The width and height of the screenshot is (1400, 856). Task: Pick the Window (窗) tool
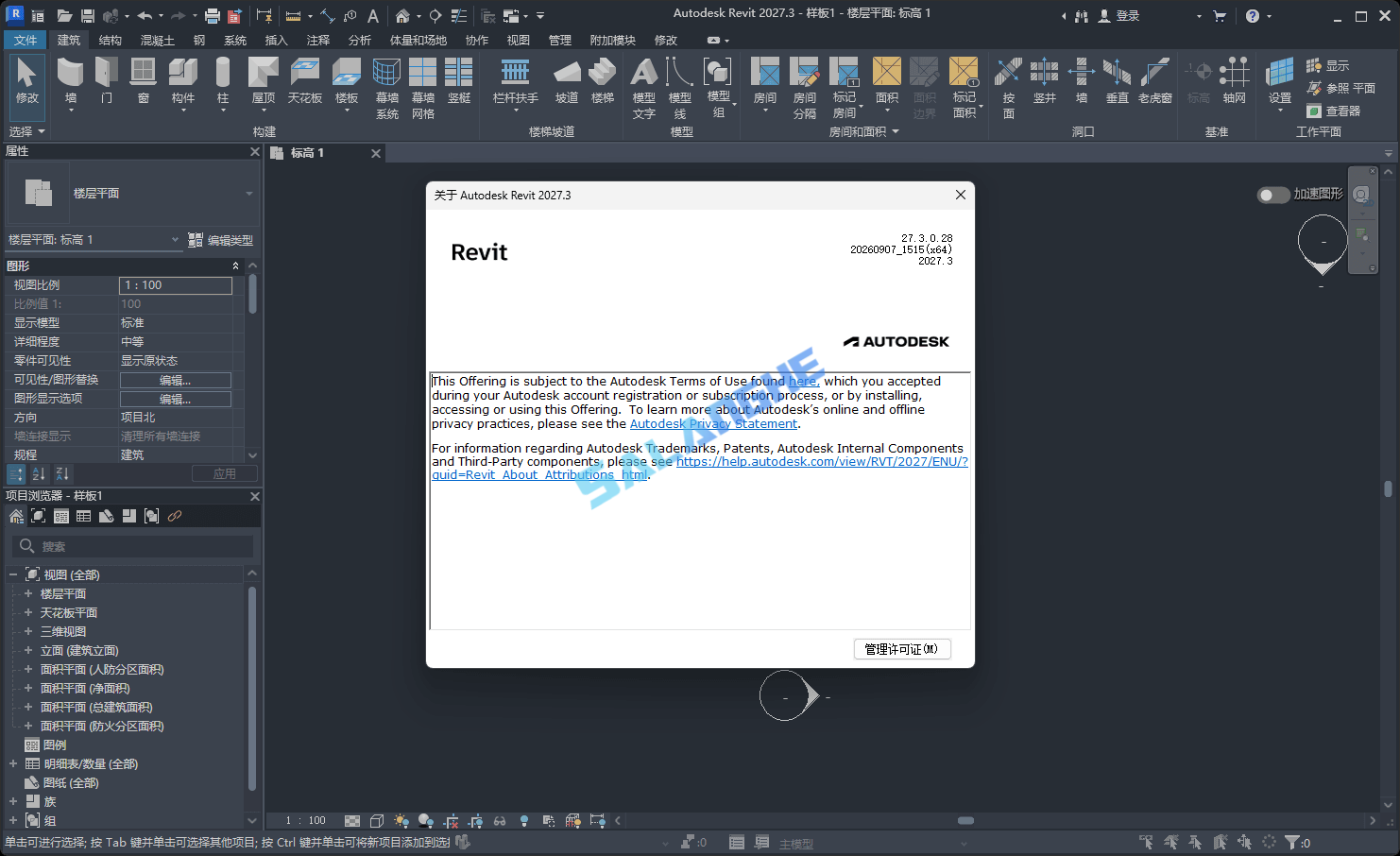(x=143, y=81)
